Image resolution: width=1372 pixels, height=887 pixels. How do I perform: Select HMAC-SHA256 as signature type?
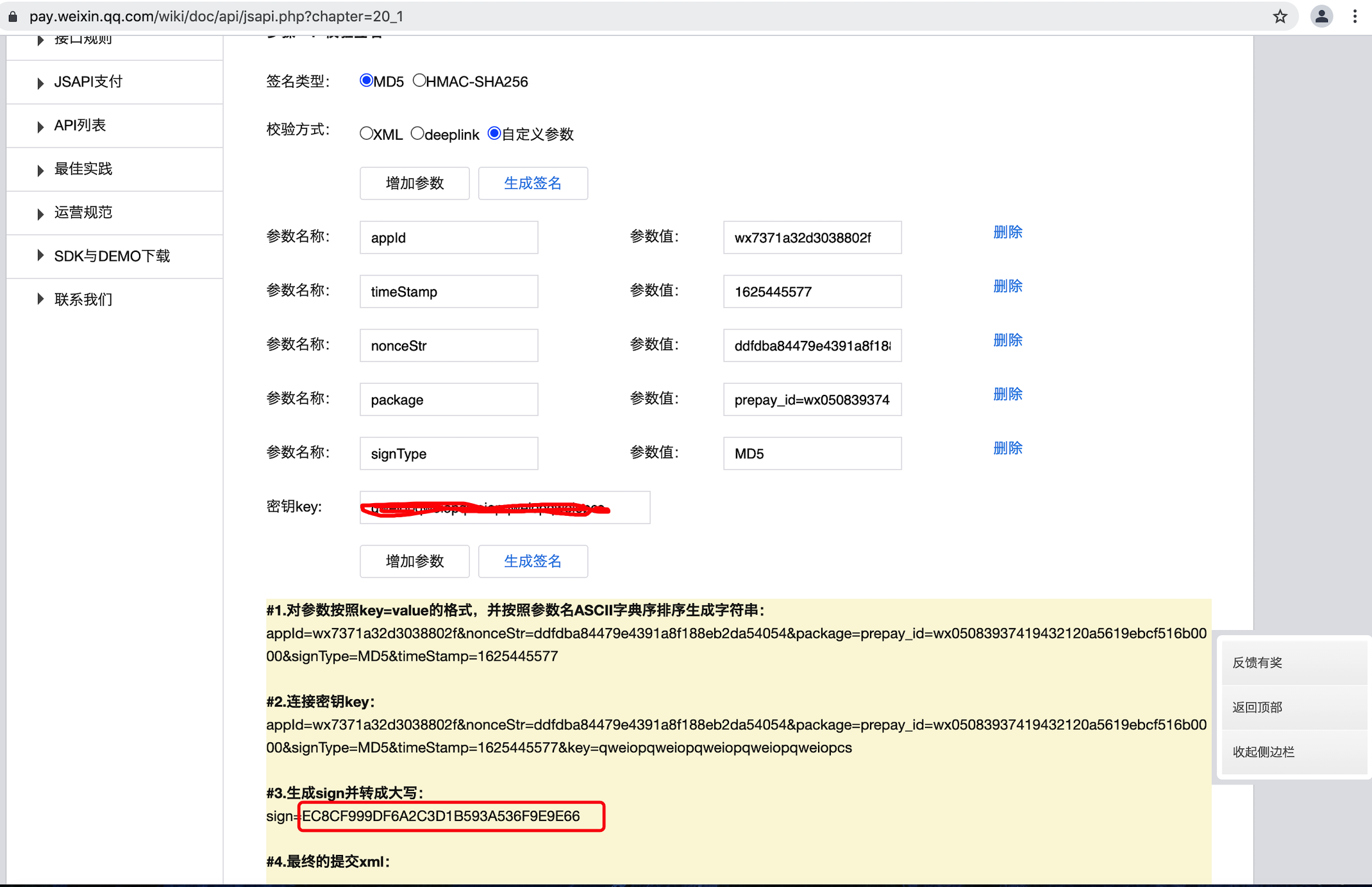(420, 80)
